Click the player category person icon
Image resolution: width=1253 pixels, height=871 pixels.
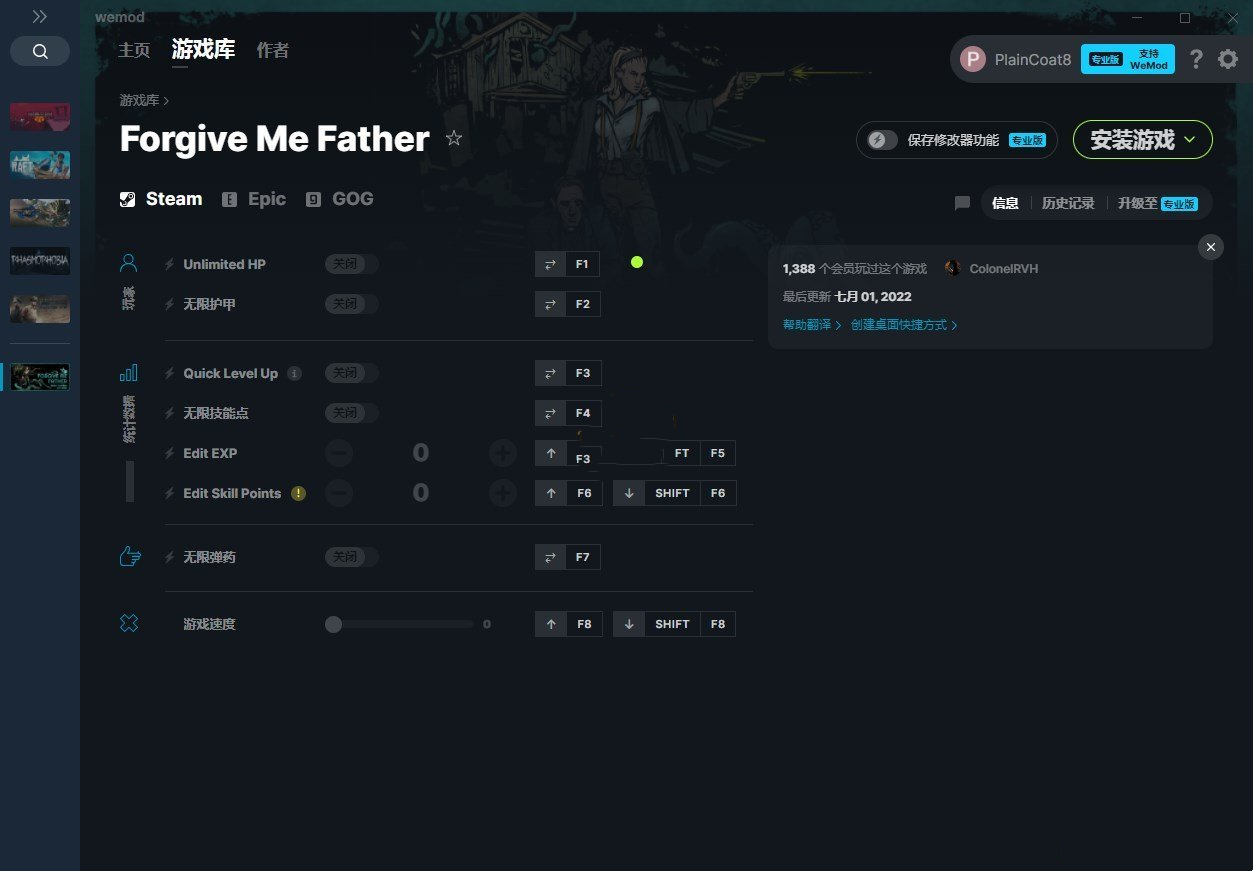pyautogui.click(x=128, y=263)
